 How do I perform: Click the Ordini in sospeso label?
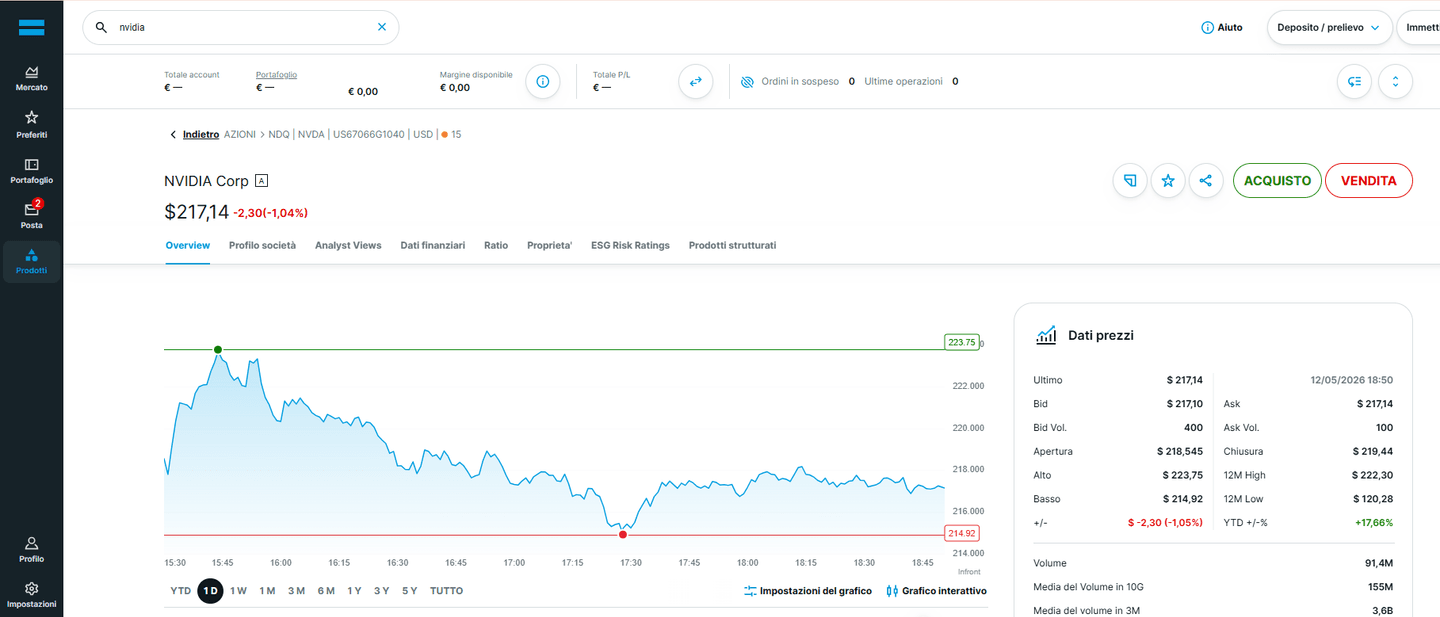(x=800, y=82)
